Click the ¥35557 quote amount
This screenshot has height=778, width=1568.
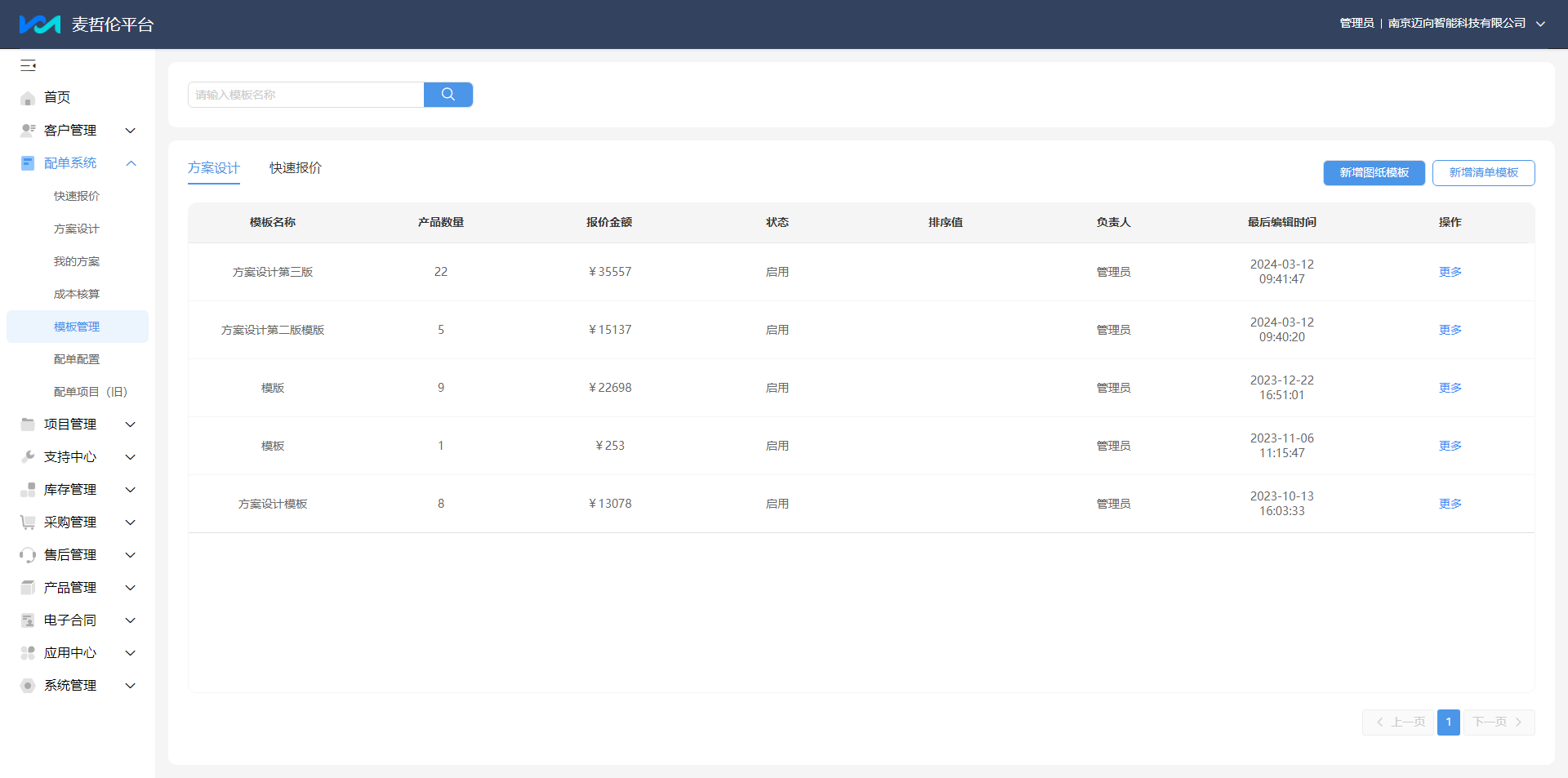pyautogui.click(x=609, y=272)
